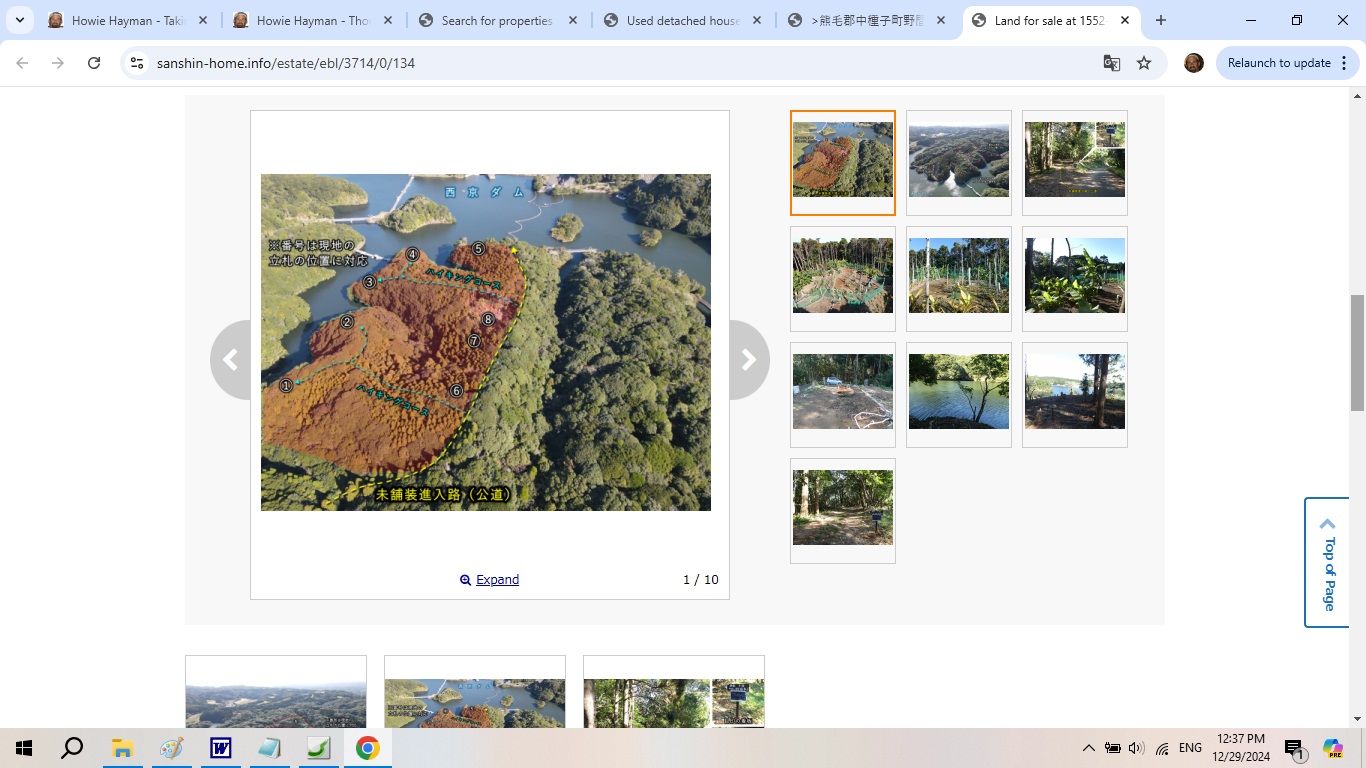Click the vertical page scrollbar thumb
Viewport: 1366px width, 768px height.
pos(1357,352)
